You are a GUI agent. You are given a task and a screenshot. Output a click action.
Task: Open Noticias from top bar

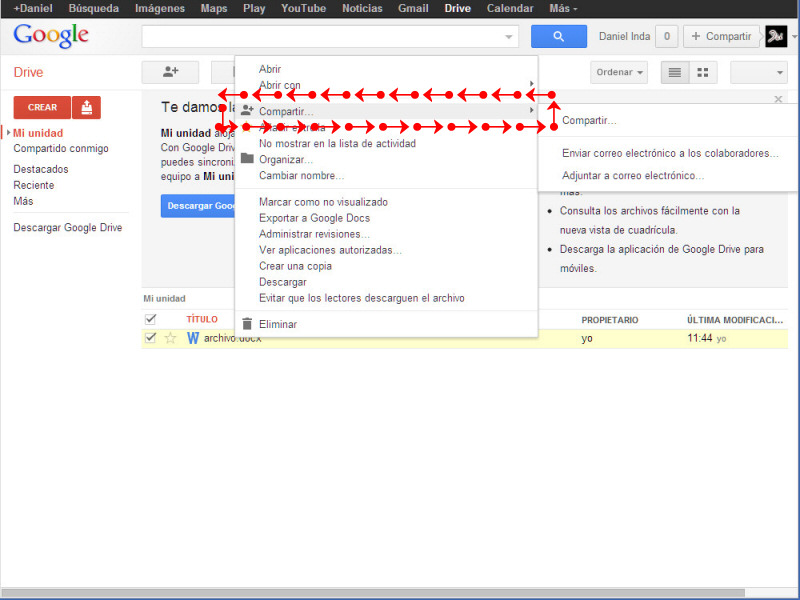tap(362, 9)
